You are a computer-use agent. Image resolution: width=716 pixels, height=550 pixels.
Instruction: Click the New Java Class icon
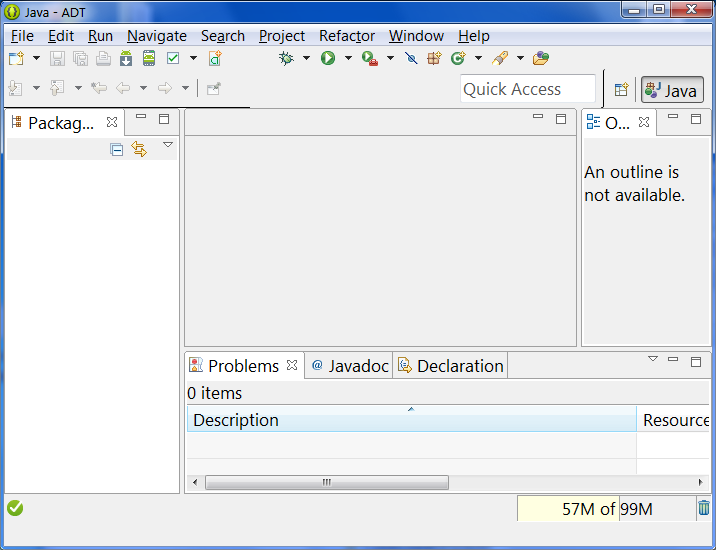(x=458, y=58)
